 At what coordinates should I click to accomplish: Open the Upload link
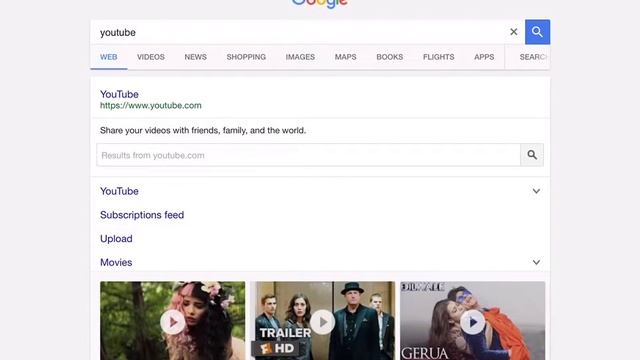click(x=116, y=239)
